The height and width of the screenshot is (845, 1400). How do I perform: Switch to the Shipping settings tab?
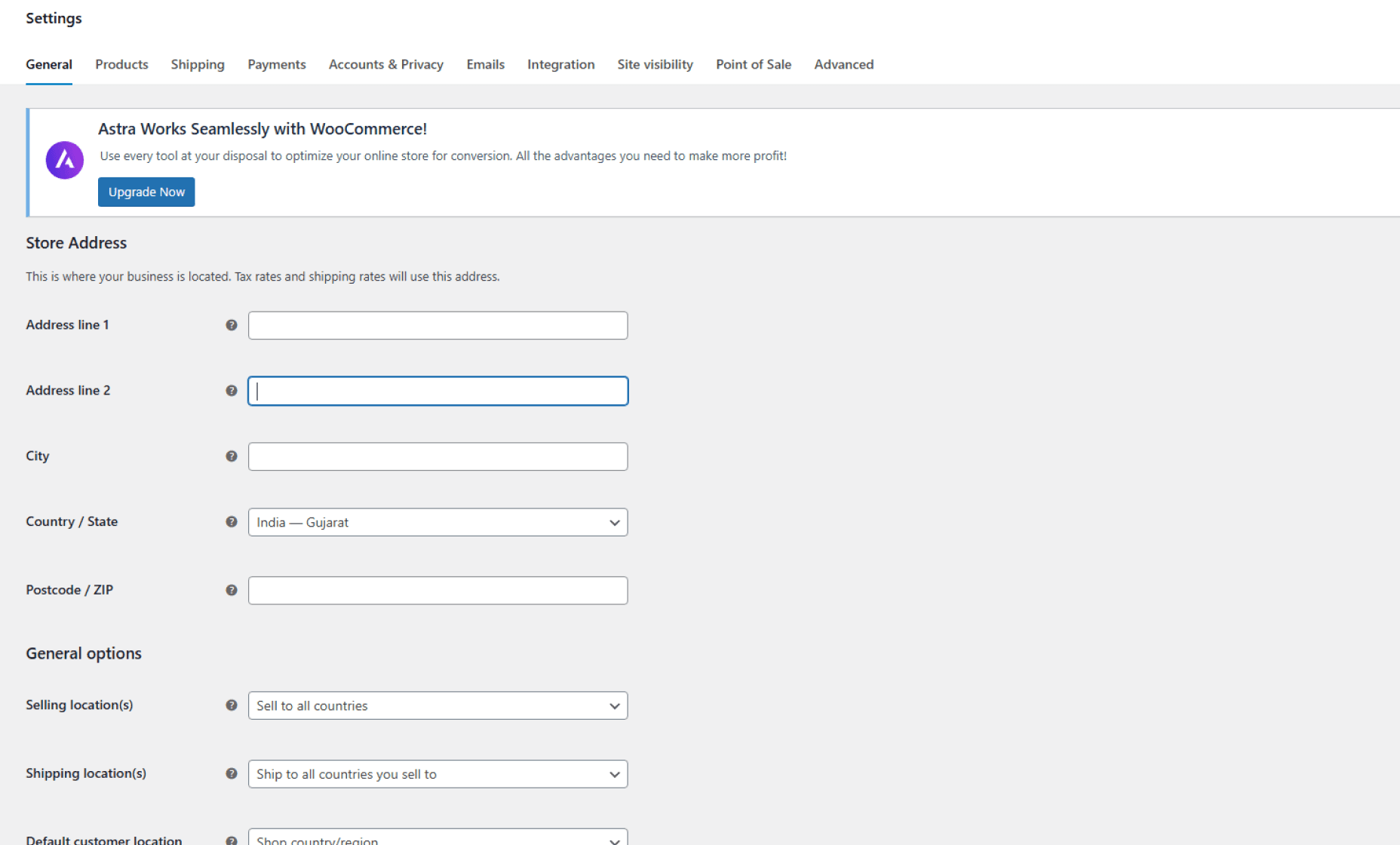click(x=198, y=64)
